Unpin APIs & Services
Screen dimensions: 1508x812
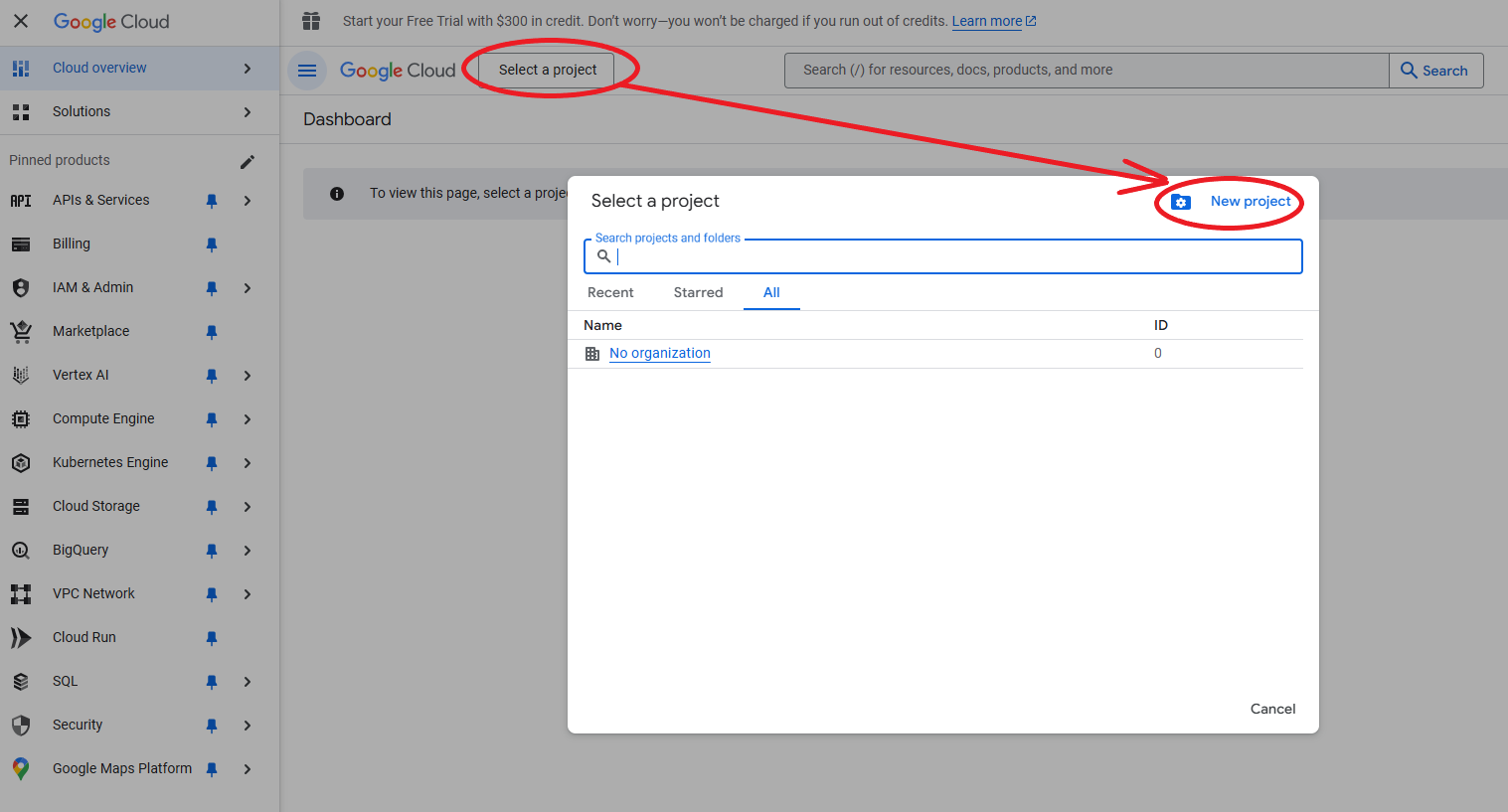click(212, 201)
